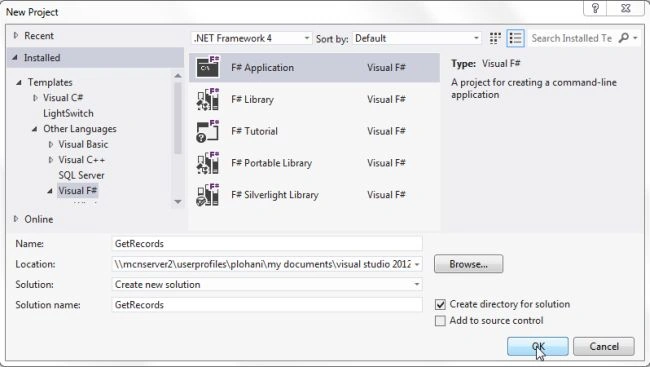Click Visual F# type next to F# Library
650x367 pixels.
point(386,99)
